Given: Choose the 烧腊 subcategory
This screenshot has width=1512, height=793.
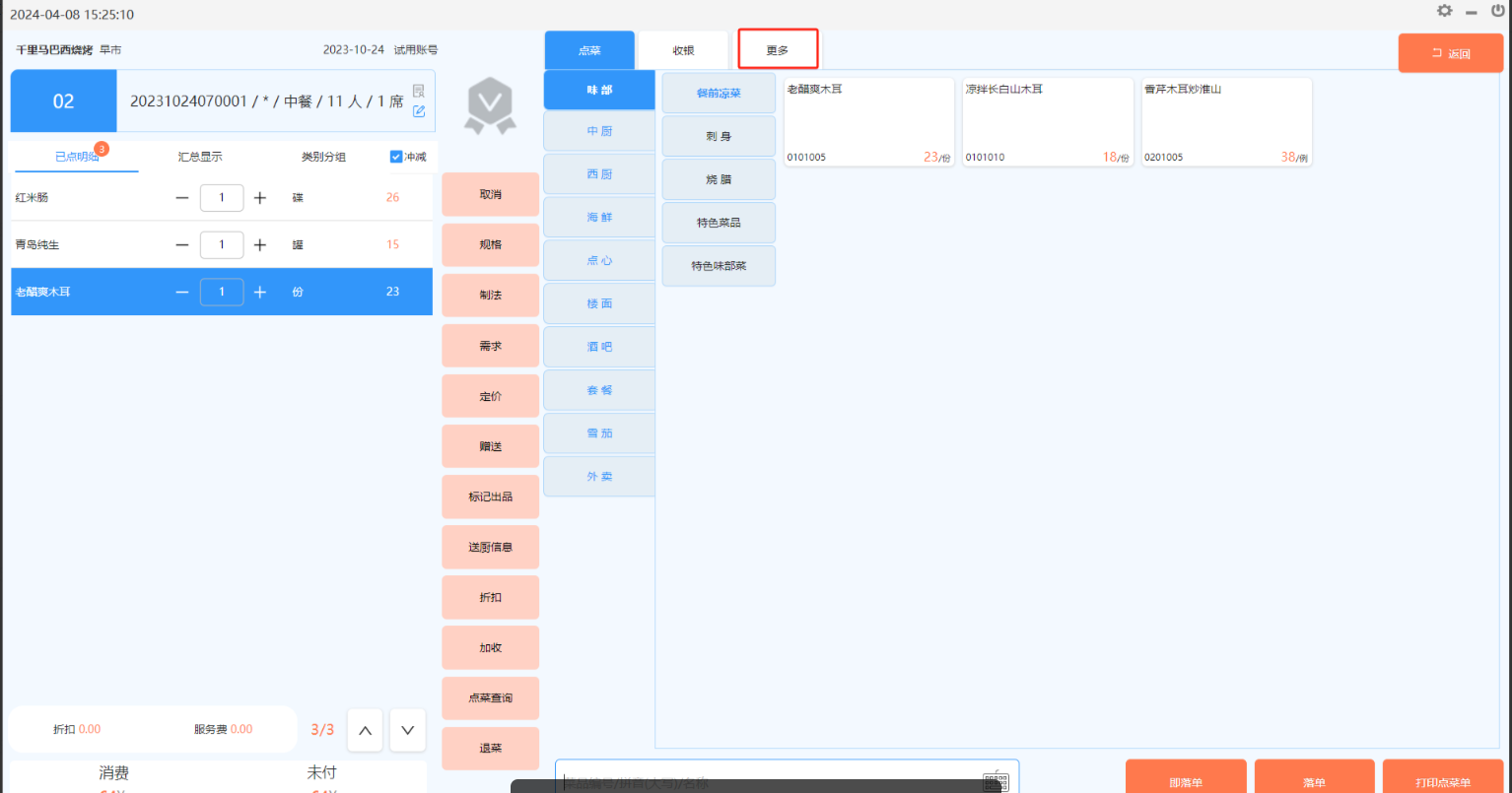Looking at the screenshot, I should click(719, 179).
